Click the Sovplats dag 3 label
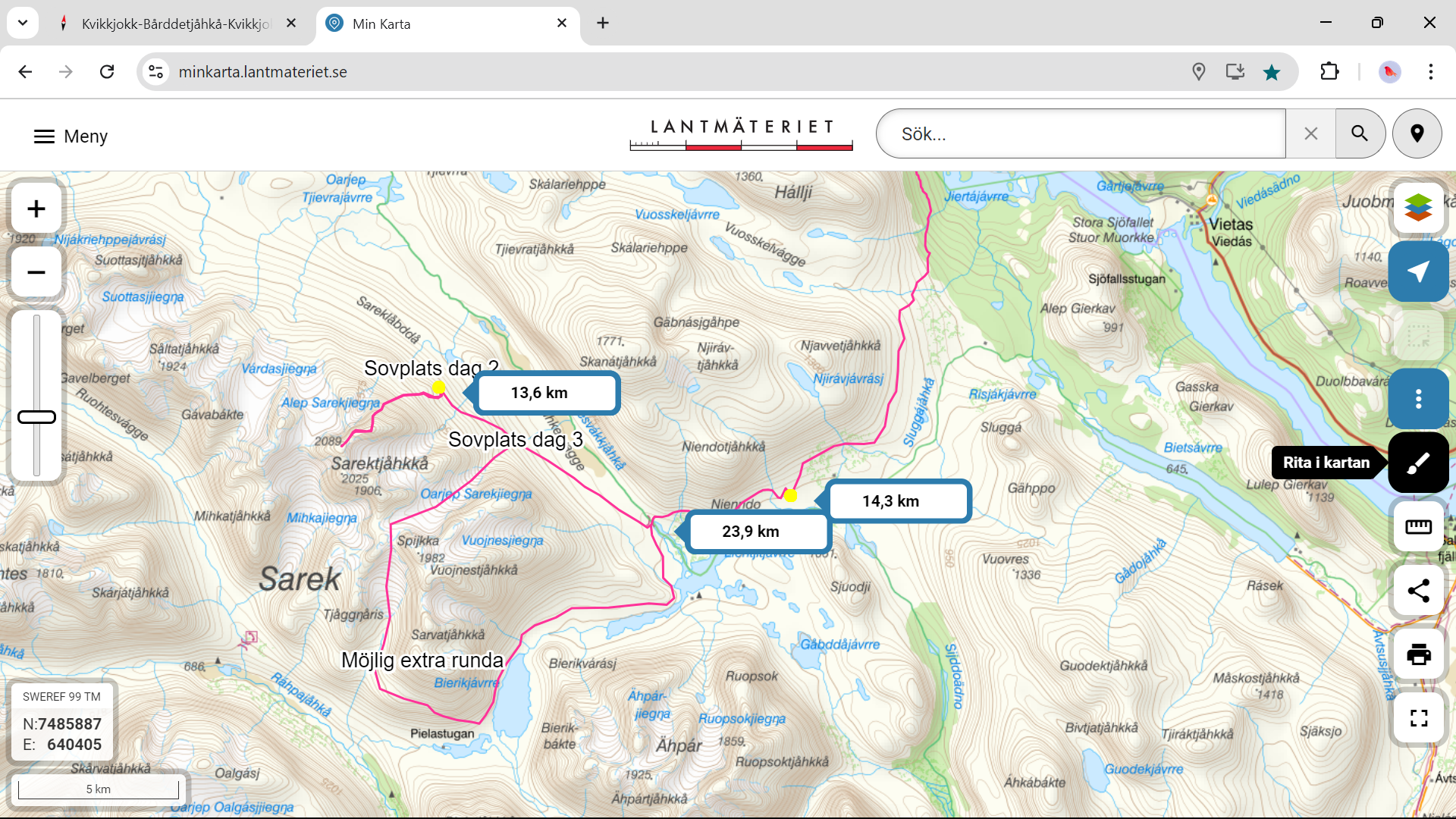 pos(516,440)
